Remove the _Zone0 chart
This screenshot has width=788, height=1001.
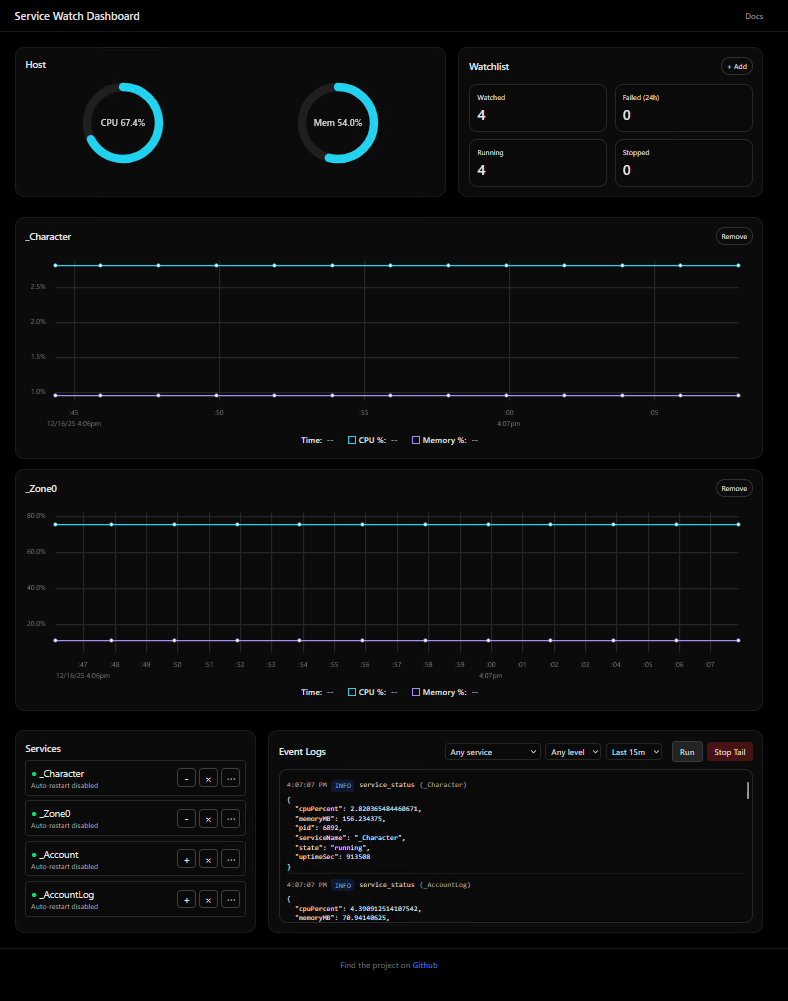(x=734, y=488)
